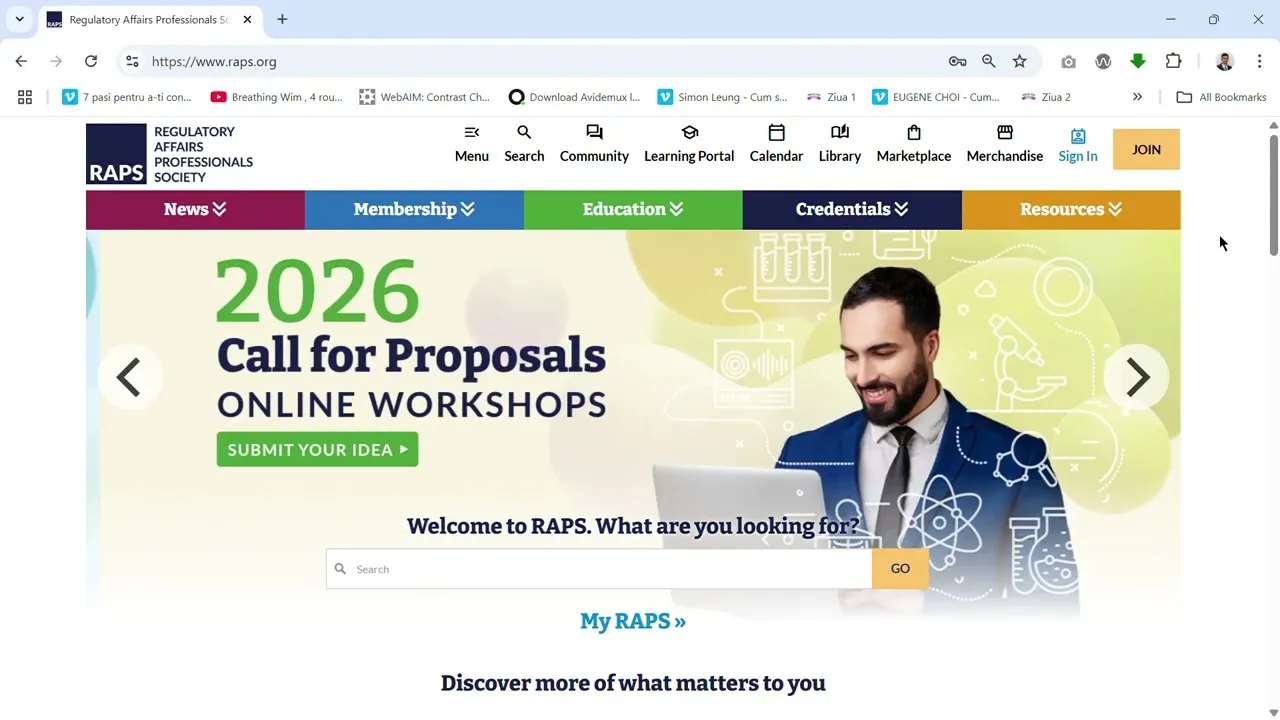Screen dimensions: 1280x720
Task: Open the Chrome profile avatar
Action: point(1224,61)
